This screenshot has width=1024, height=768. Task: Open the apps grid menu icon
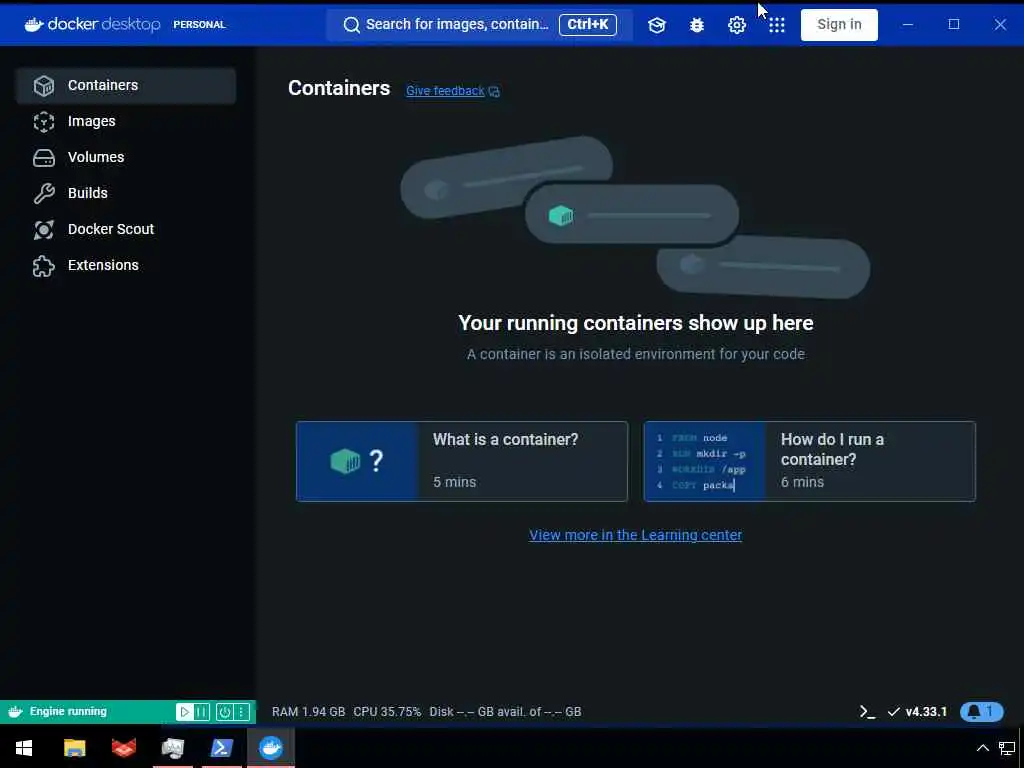pos(776,25)
